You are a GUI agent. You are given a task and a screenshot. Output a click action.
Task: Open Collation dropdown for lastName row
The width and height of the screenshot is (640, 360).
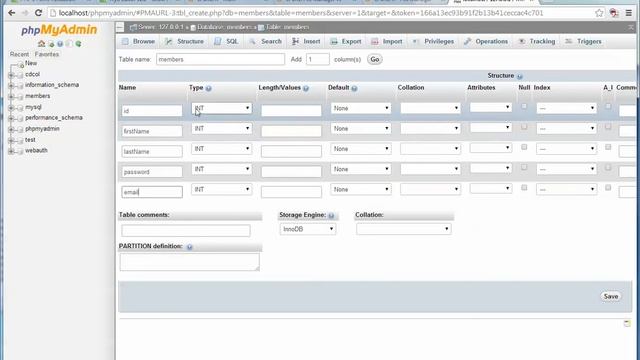point(430,149)
